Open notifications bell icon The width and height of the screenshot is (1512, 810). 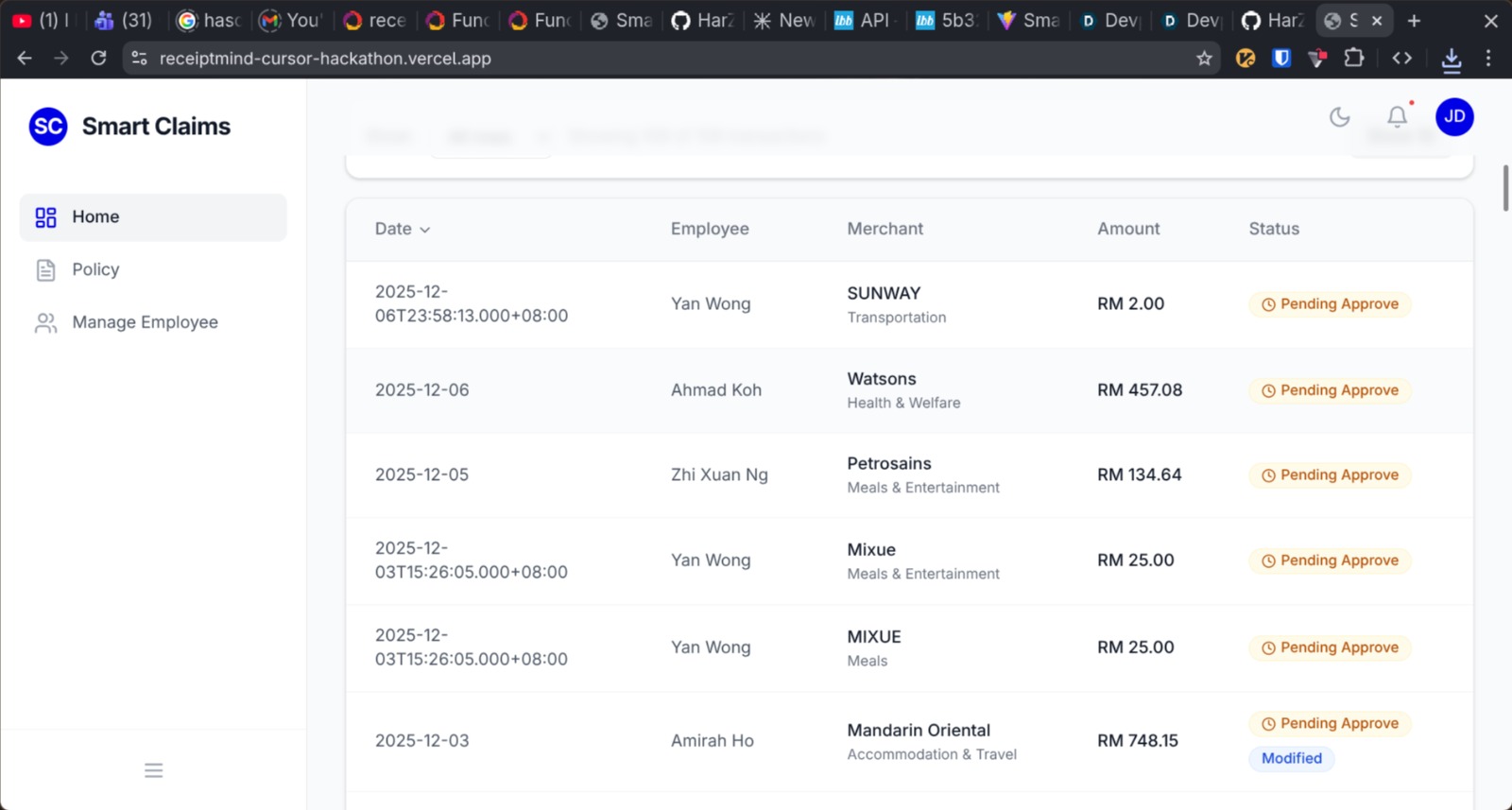coord(1397,116)
